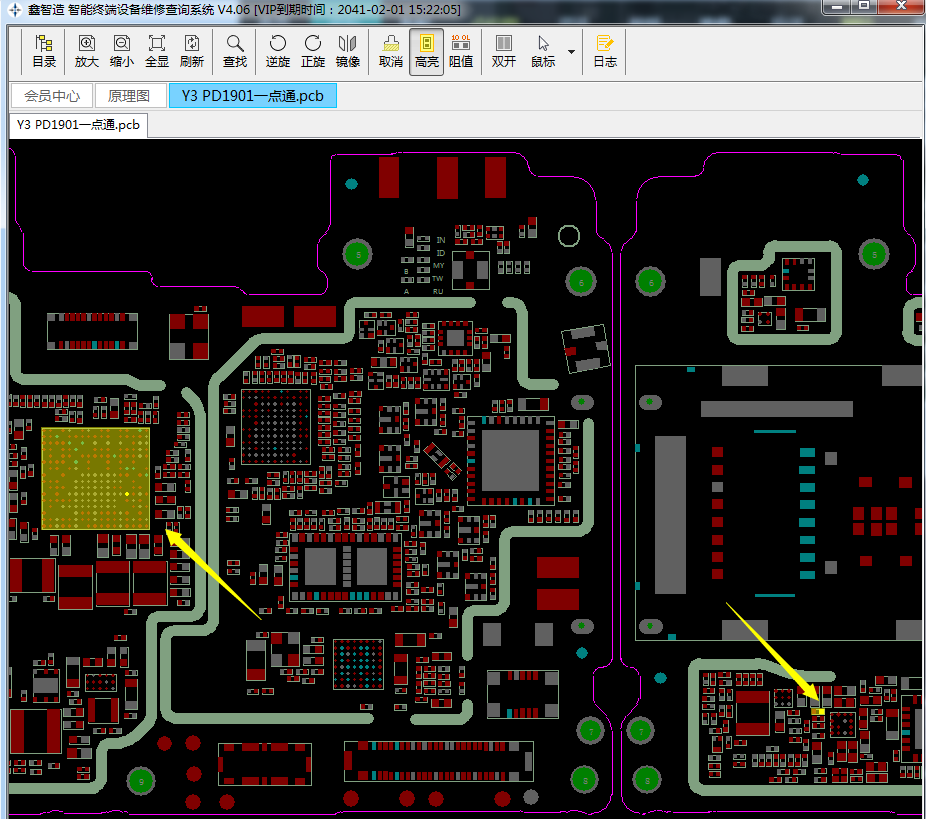Open the 日志 log tool

click(x=605, y=52)
